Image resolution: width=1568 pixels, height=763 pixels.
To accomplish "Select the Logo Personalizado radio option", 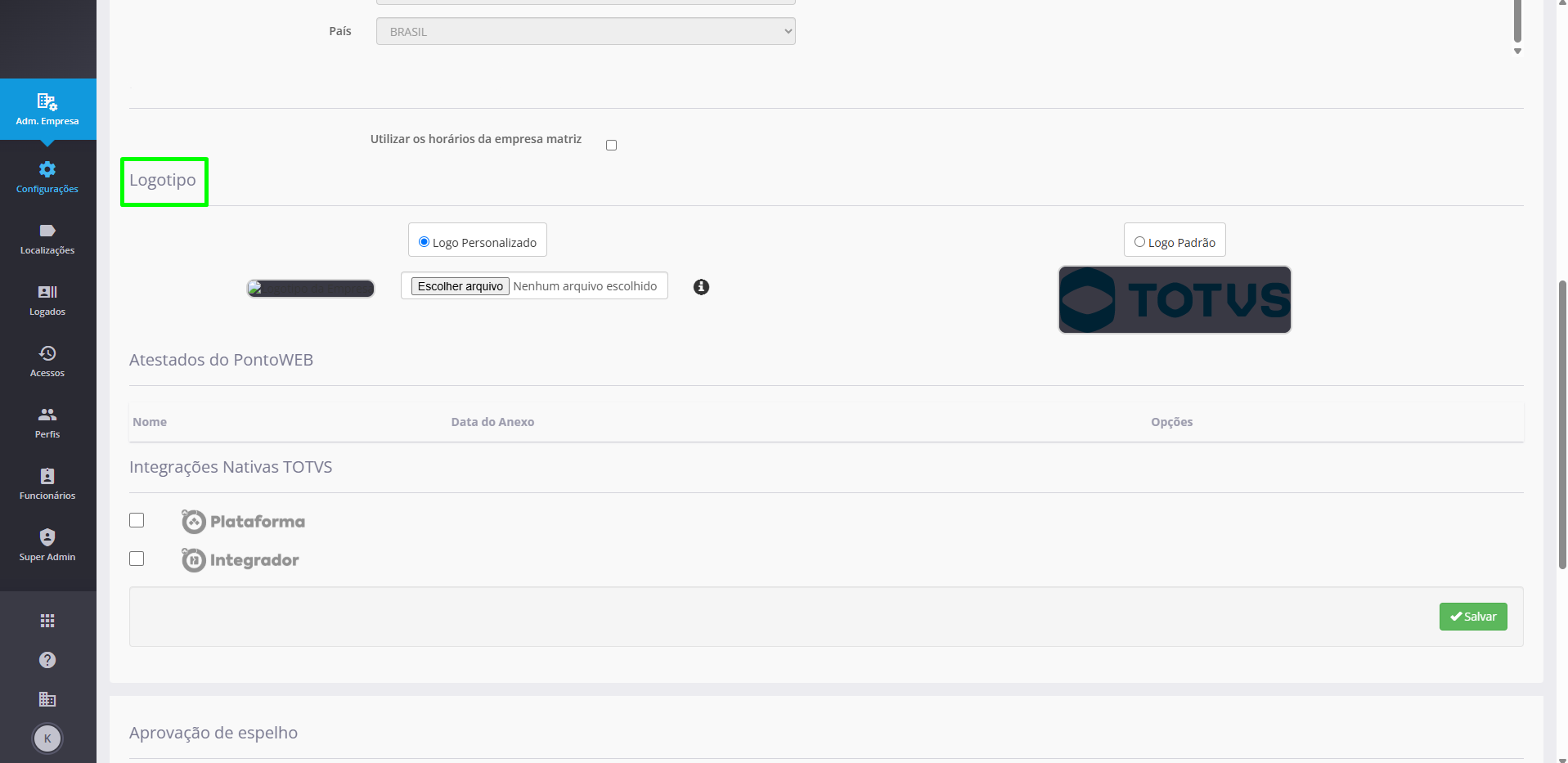I will [x=424, y=242].
